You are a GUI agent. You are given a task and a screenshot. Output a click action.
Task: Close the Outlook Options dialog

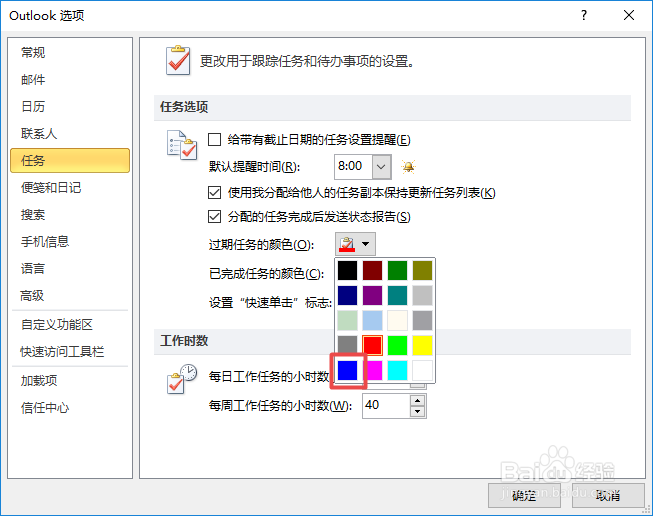pos(629,15)
